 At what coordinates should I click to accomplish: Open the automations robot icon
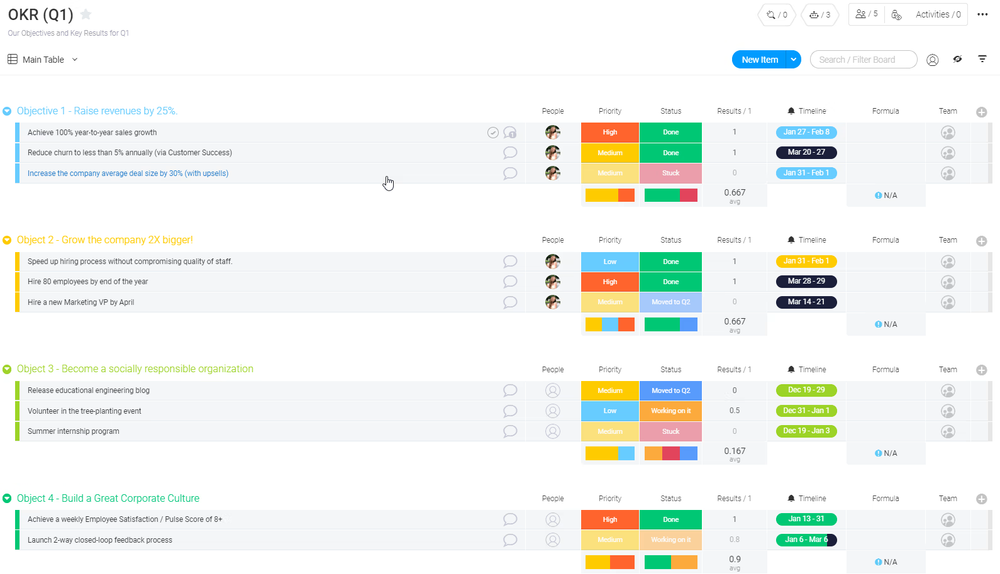[820, 15]
